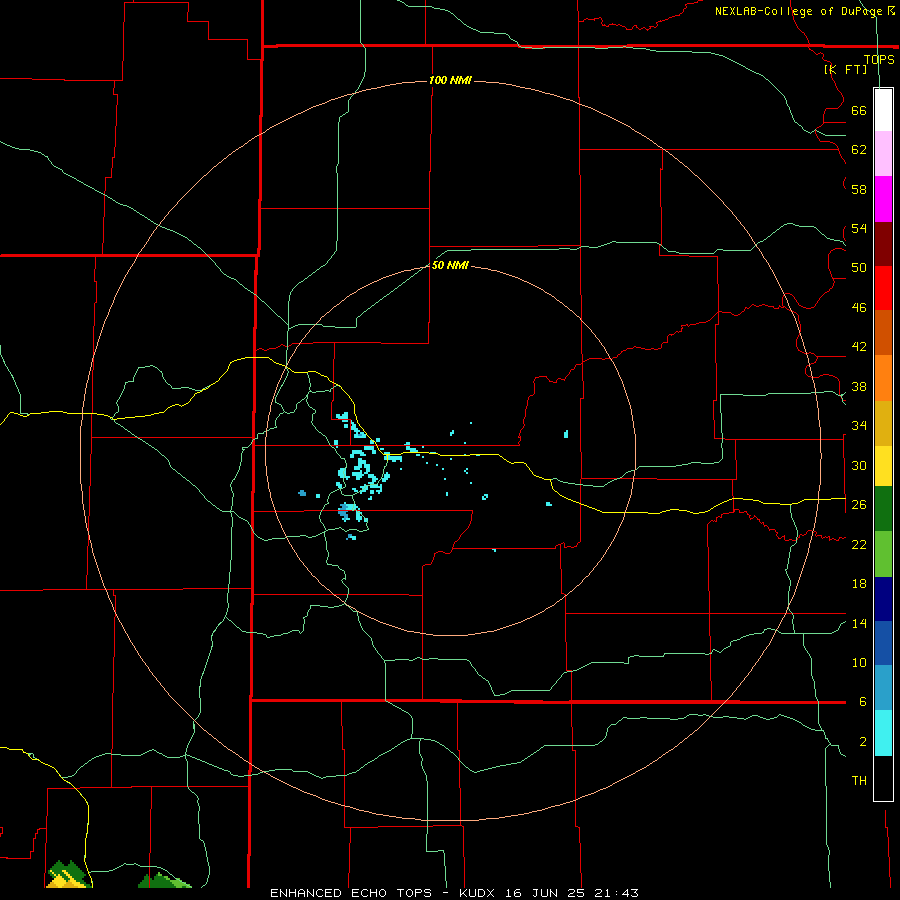Click the 54 legend value
The height and width of the screenshot is (900, 900).
(x=859, y=228)
